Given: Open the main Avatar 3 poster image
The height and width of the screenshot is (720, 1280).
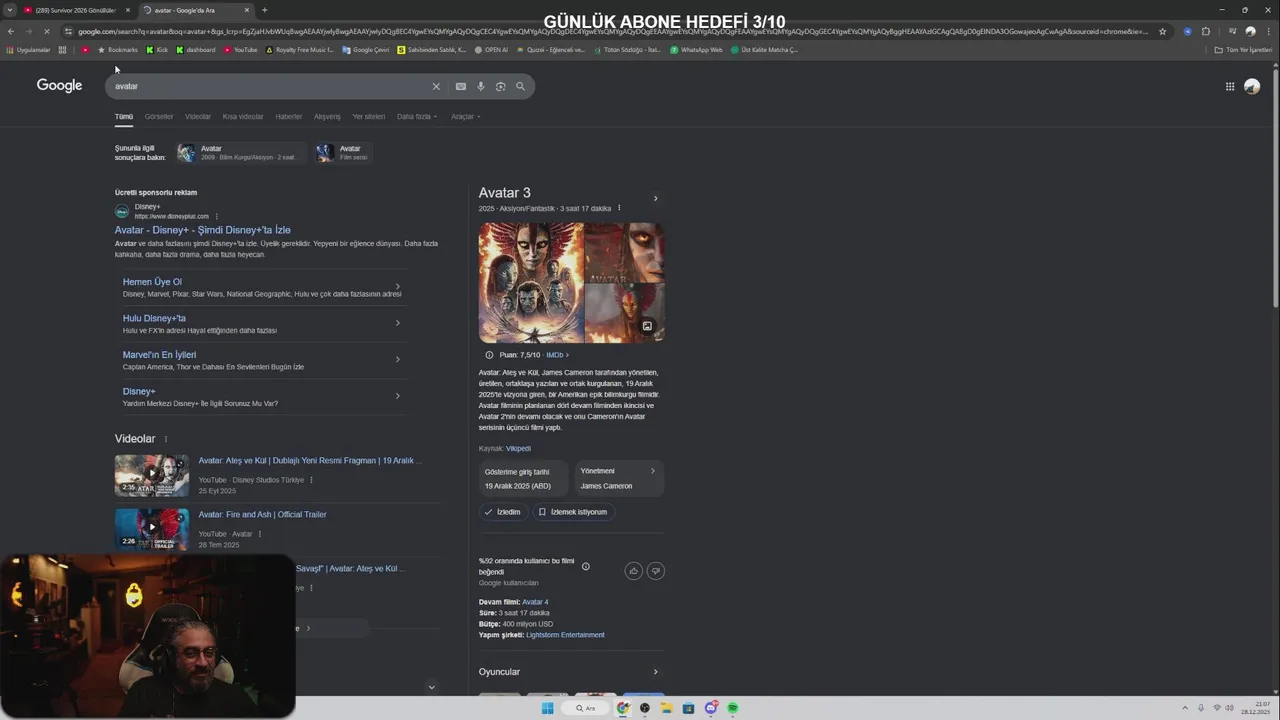Looking at the screenshot, I should [531, 283].
